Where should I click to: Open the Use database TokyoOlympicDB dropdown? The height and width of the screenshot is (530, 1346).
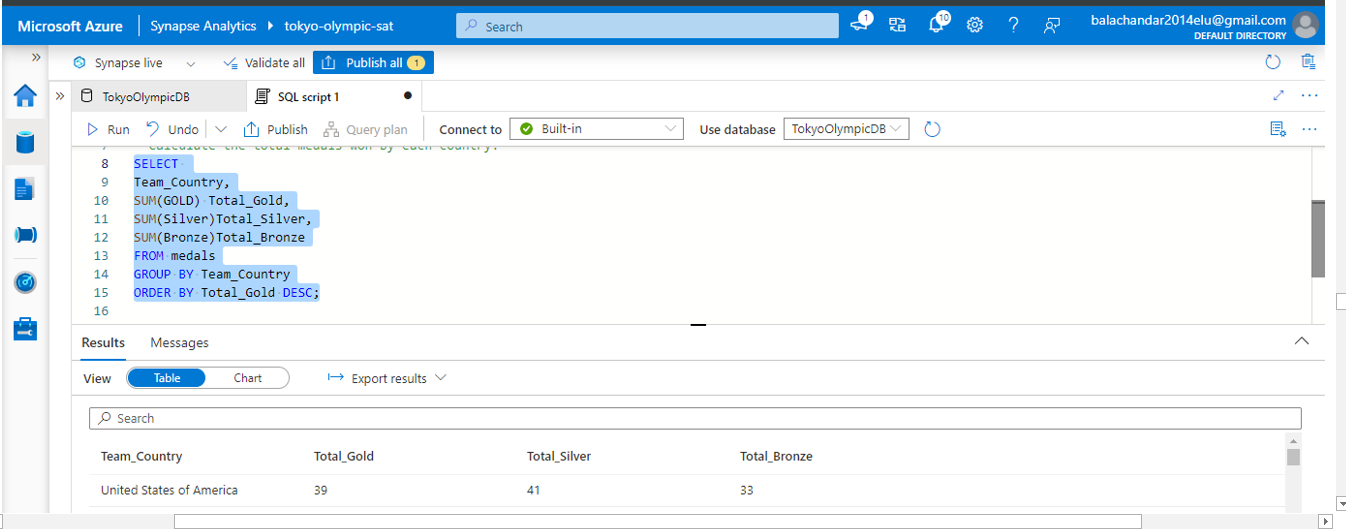click(x=846, y=129)
